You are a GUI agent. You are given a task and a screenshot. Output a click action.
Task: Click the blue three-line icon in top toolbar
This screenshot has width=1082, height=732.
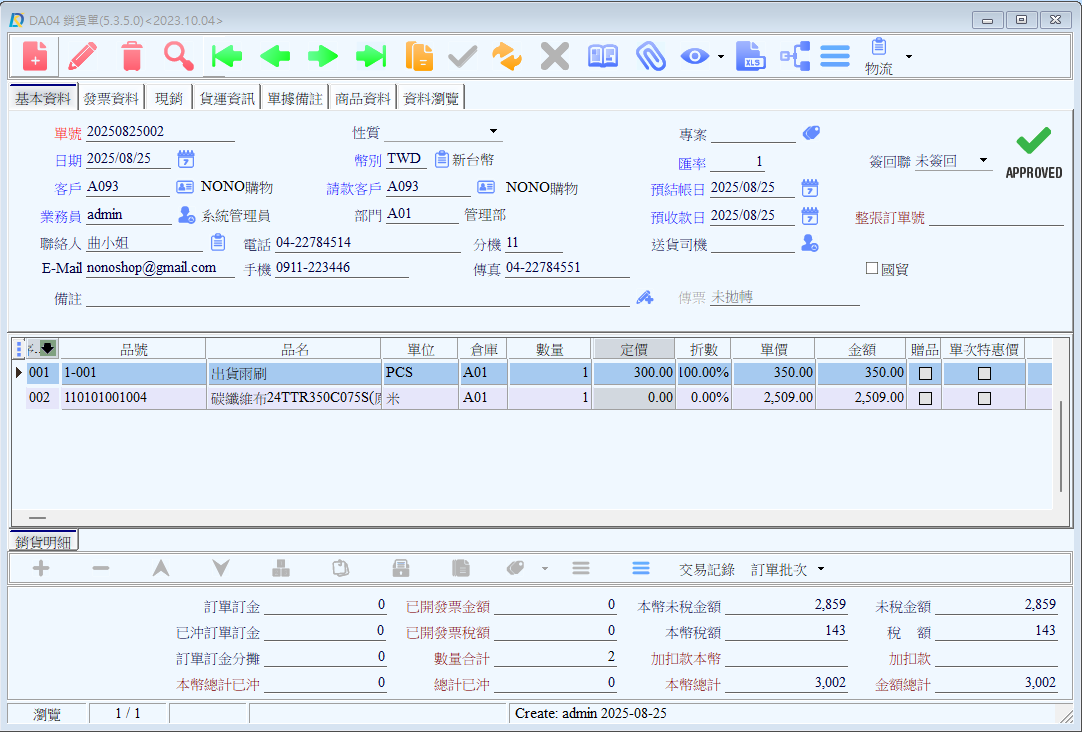click(835, 56)
